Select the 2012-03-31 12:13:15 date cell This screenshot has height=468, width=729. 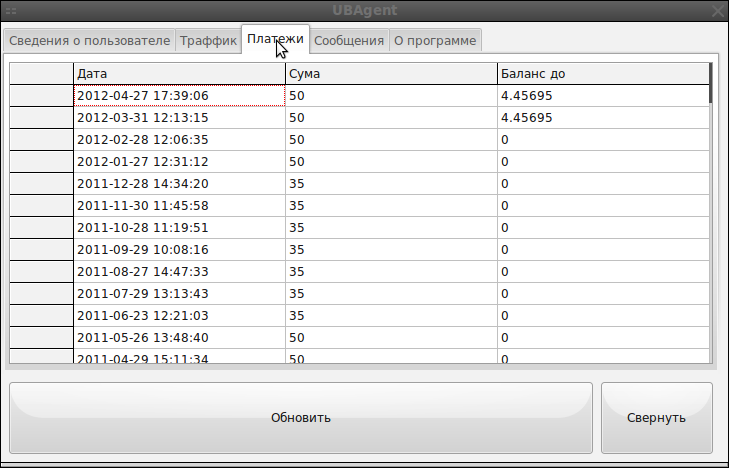180,118
